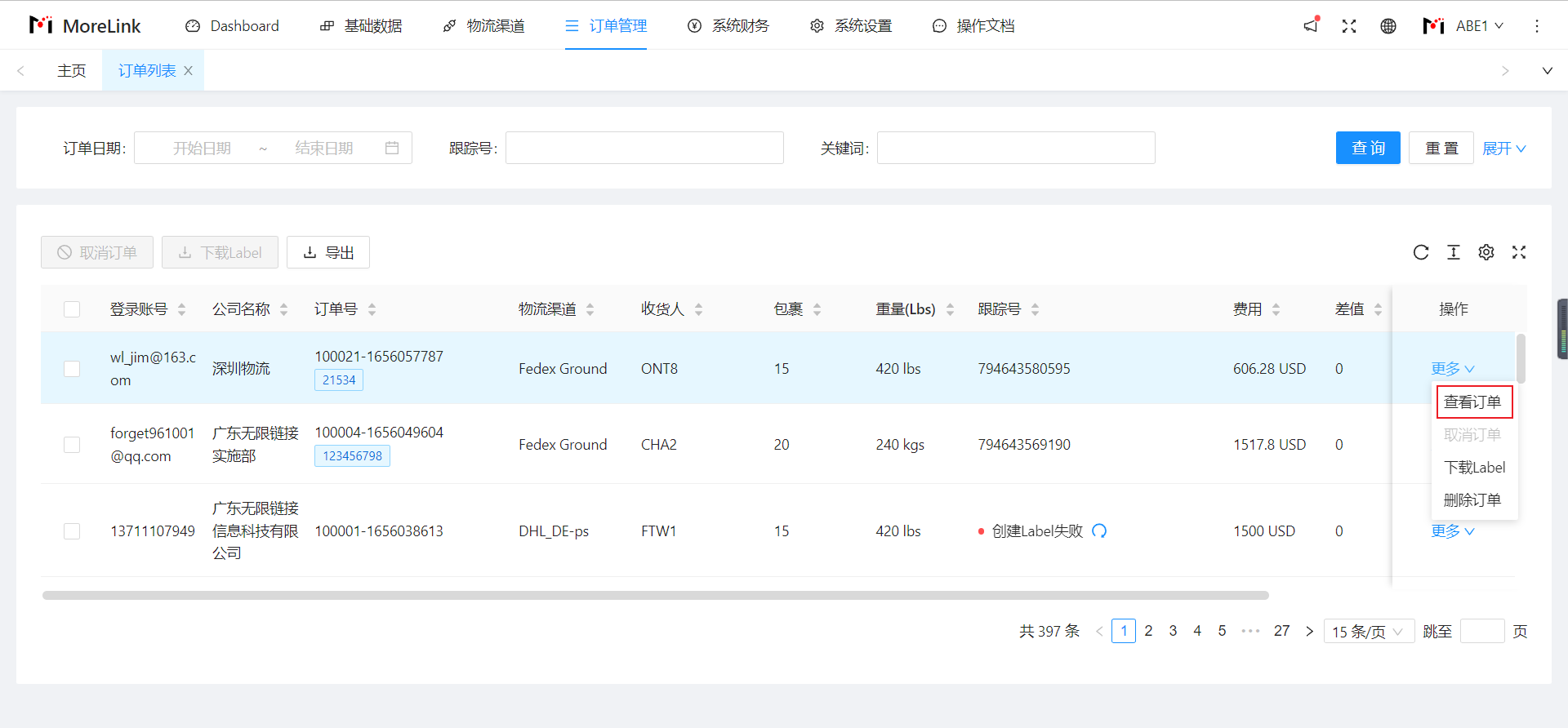This screenshot has width=1568, height=728.
Task: Open the calendar icon in date range
Action: [392, 148]
